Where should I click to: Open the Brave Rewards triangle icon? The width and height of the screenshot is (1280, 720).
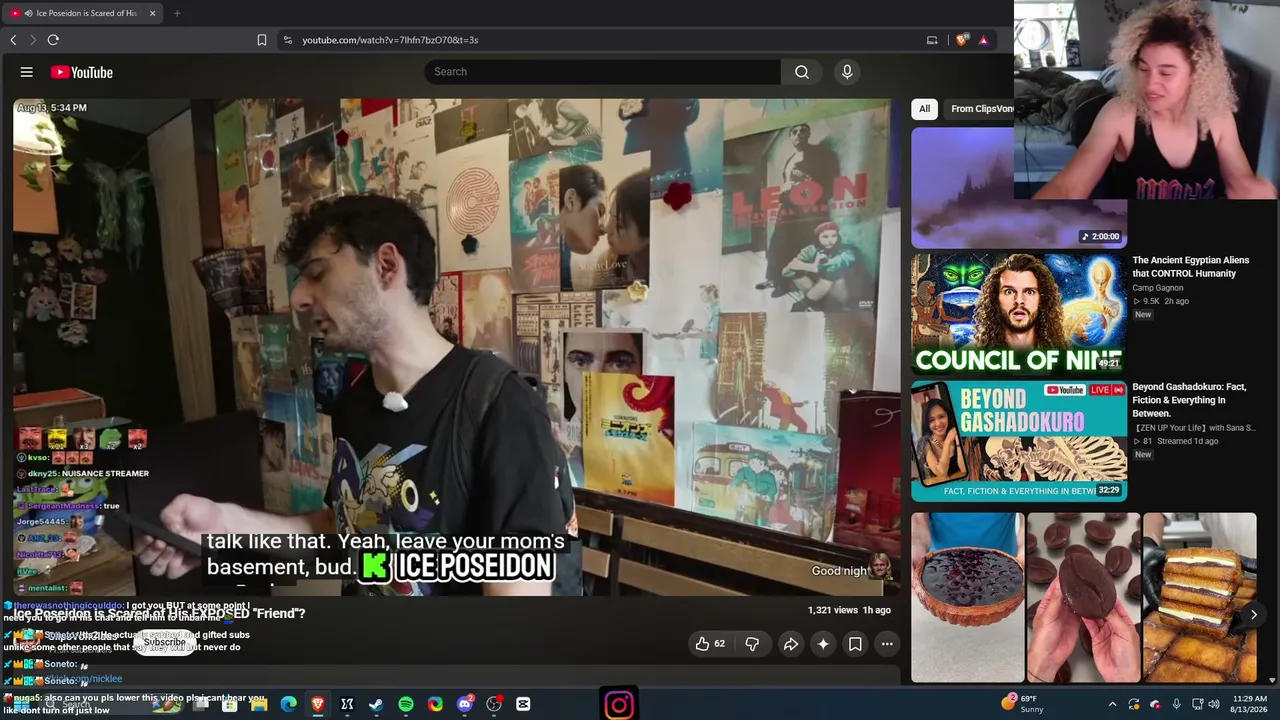984,40
